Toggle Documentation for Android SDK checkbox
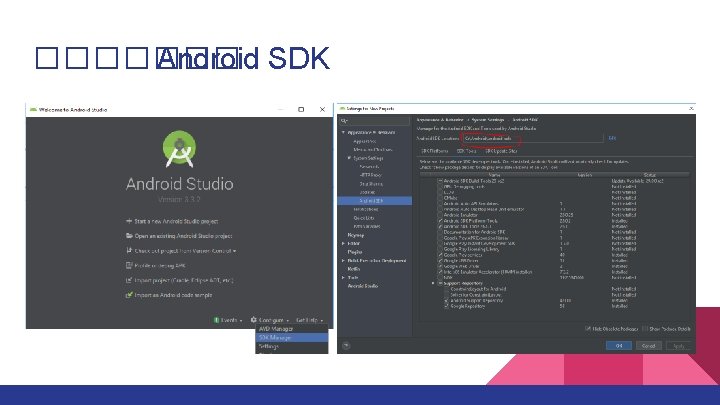Image resolution: width=720 pixels, height=405 pixels. click(440, 232)
